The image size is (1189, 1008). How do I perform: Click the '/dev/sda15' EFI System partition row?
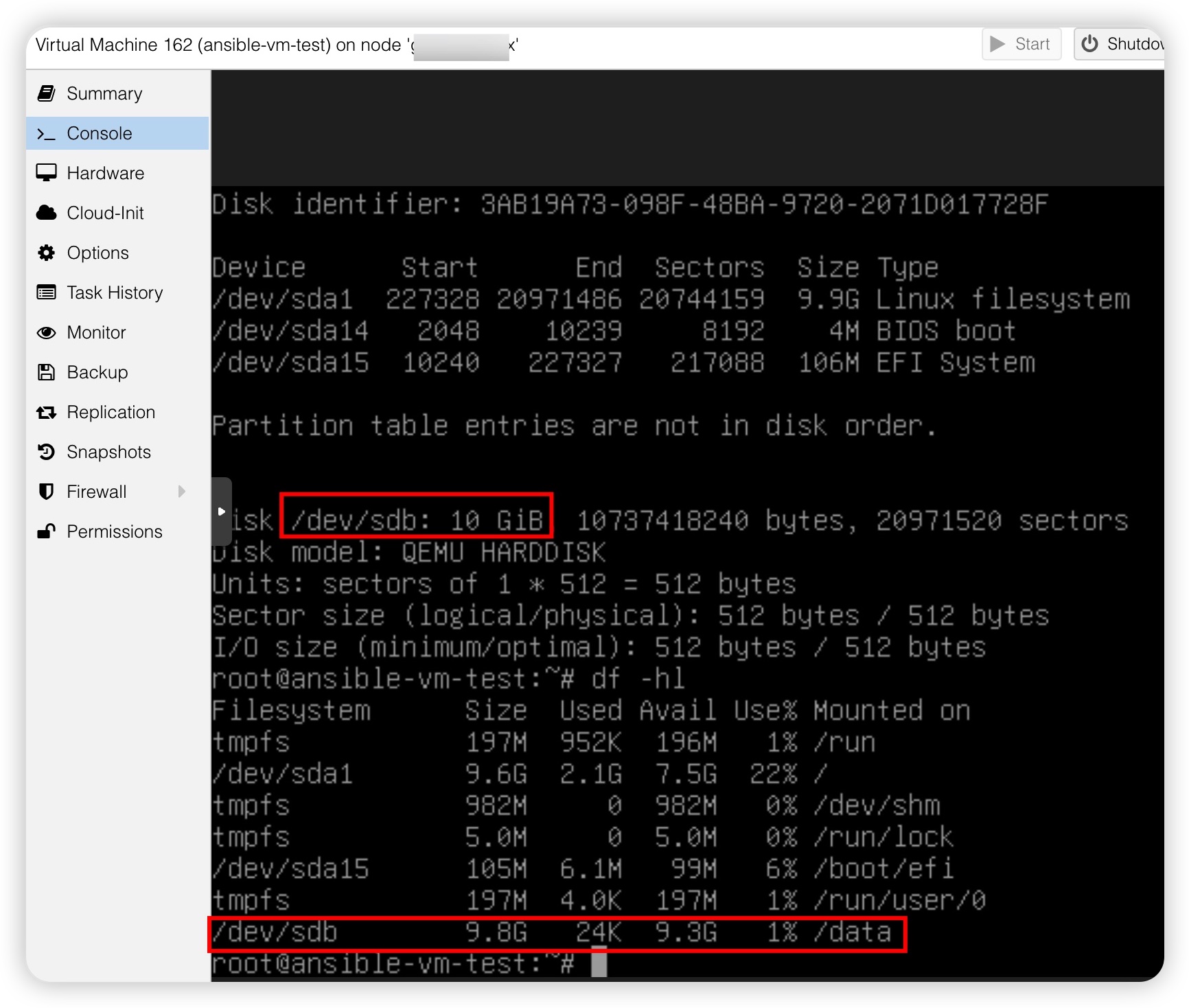click(x=623, y=363)
